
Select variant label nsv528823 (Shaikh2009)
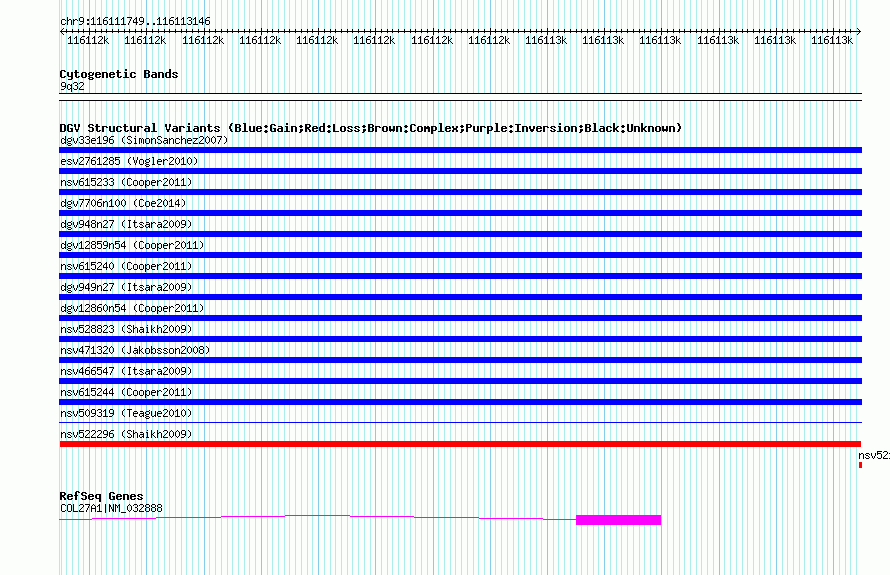coord(126,329)
